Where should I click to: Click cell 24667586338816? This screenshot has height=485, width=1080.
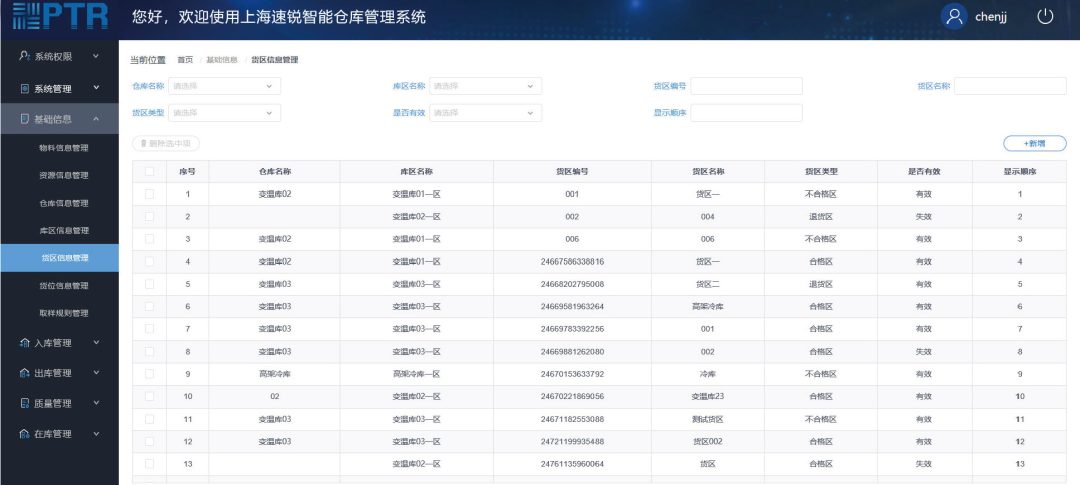(x=572, y=262)
